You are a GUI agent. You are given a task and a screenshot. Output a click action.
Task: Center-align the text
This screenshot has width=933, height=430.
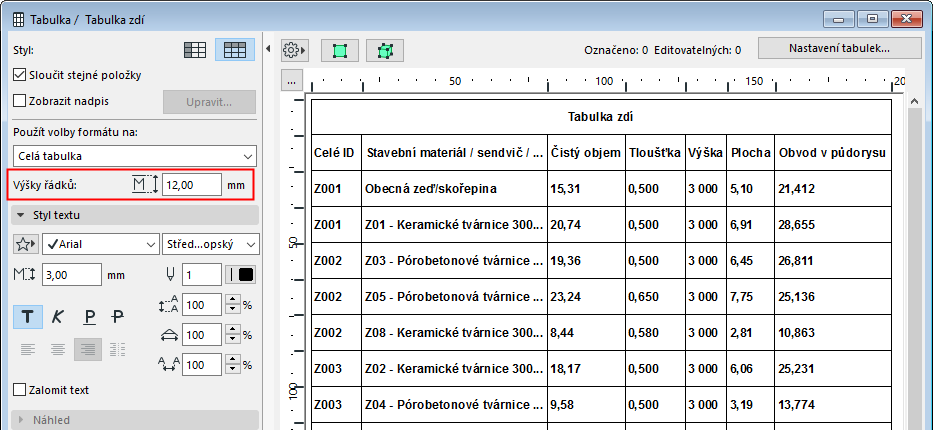click(58, 349)
